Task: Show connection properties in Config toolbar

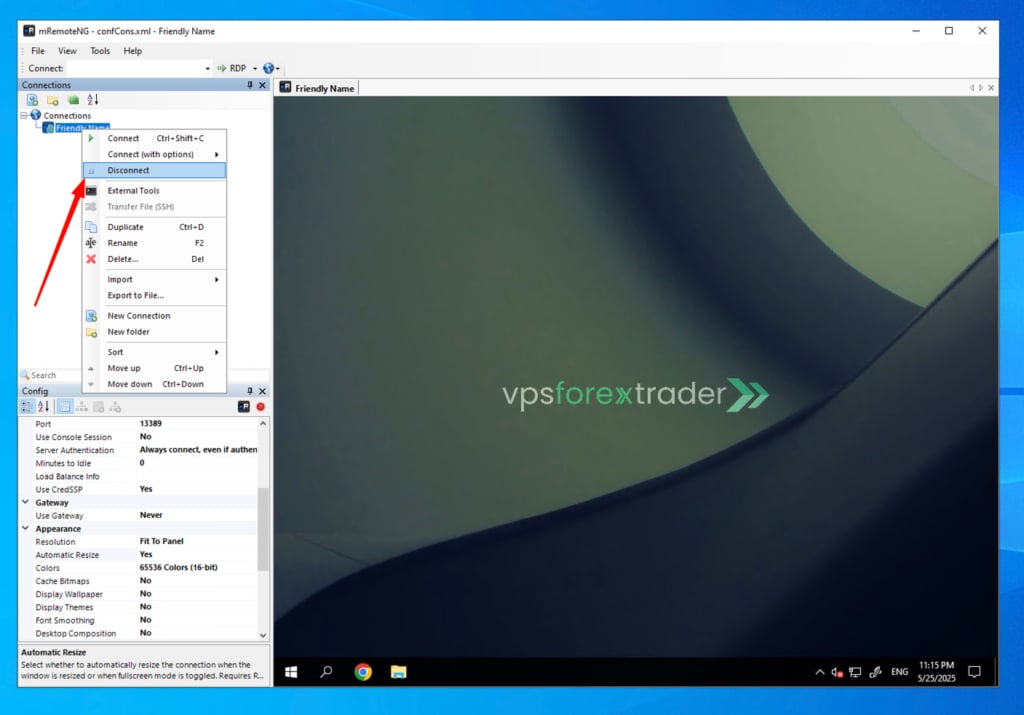Action: click(65, 407)
